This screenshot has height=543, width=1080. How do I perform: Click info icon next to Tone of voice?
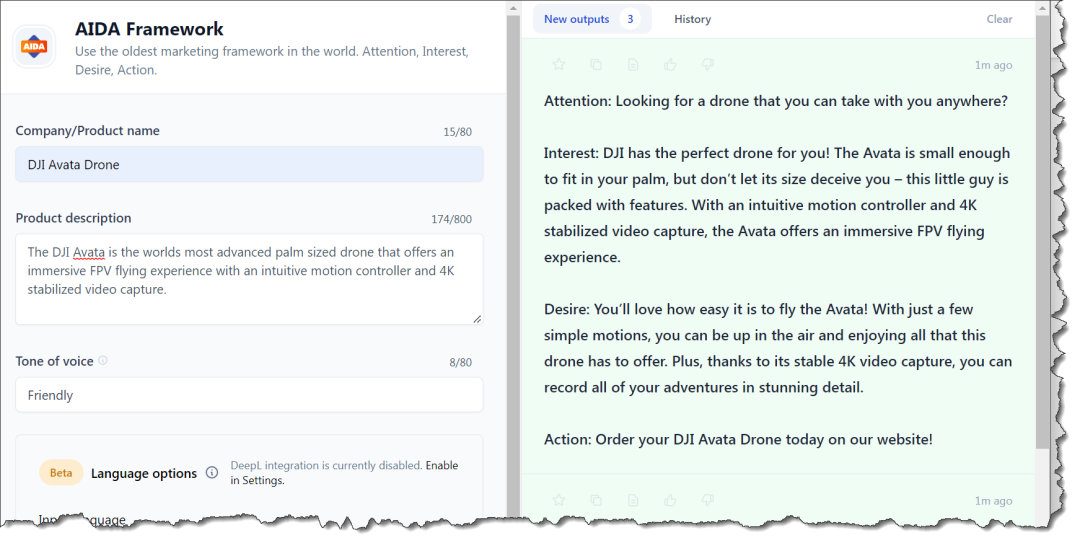[103, 361]
